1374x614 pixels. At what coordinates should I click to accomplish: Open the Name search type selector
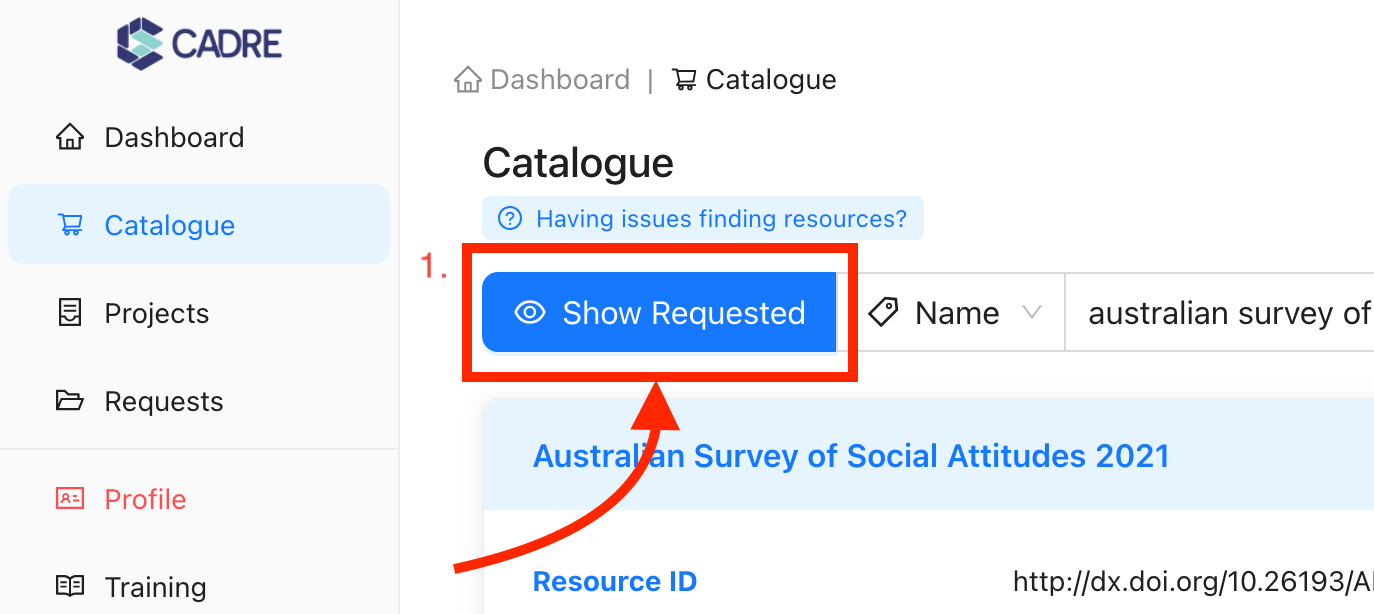click(x=957, y=313)
